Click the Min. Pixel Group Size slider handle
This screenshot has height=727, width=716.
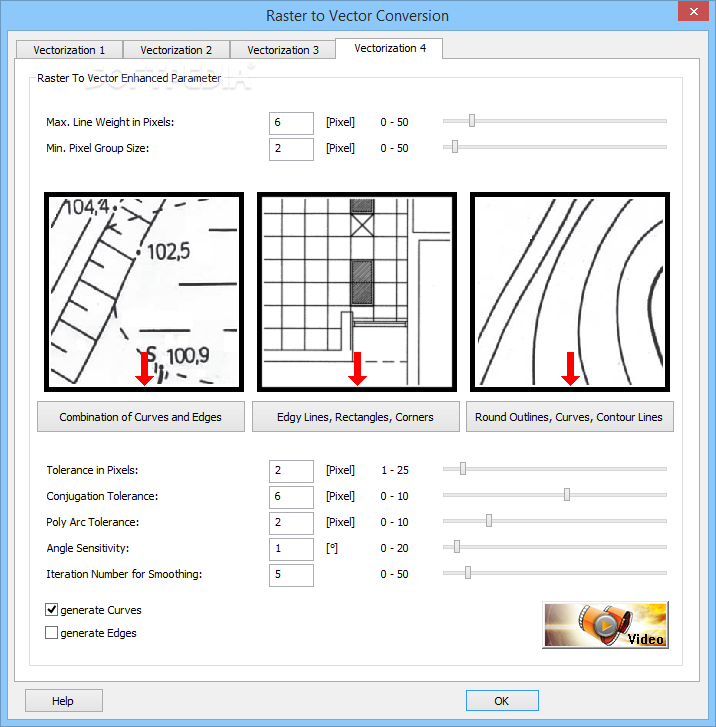click(455, 147)
